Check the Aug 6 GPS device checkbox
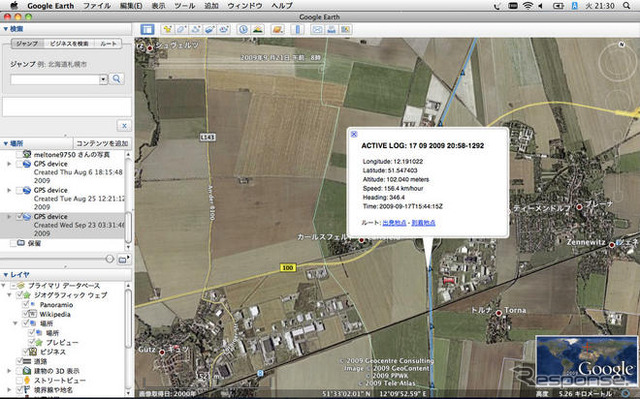This screenshot has height=399, width=640. pos(19,164)
